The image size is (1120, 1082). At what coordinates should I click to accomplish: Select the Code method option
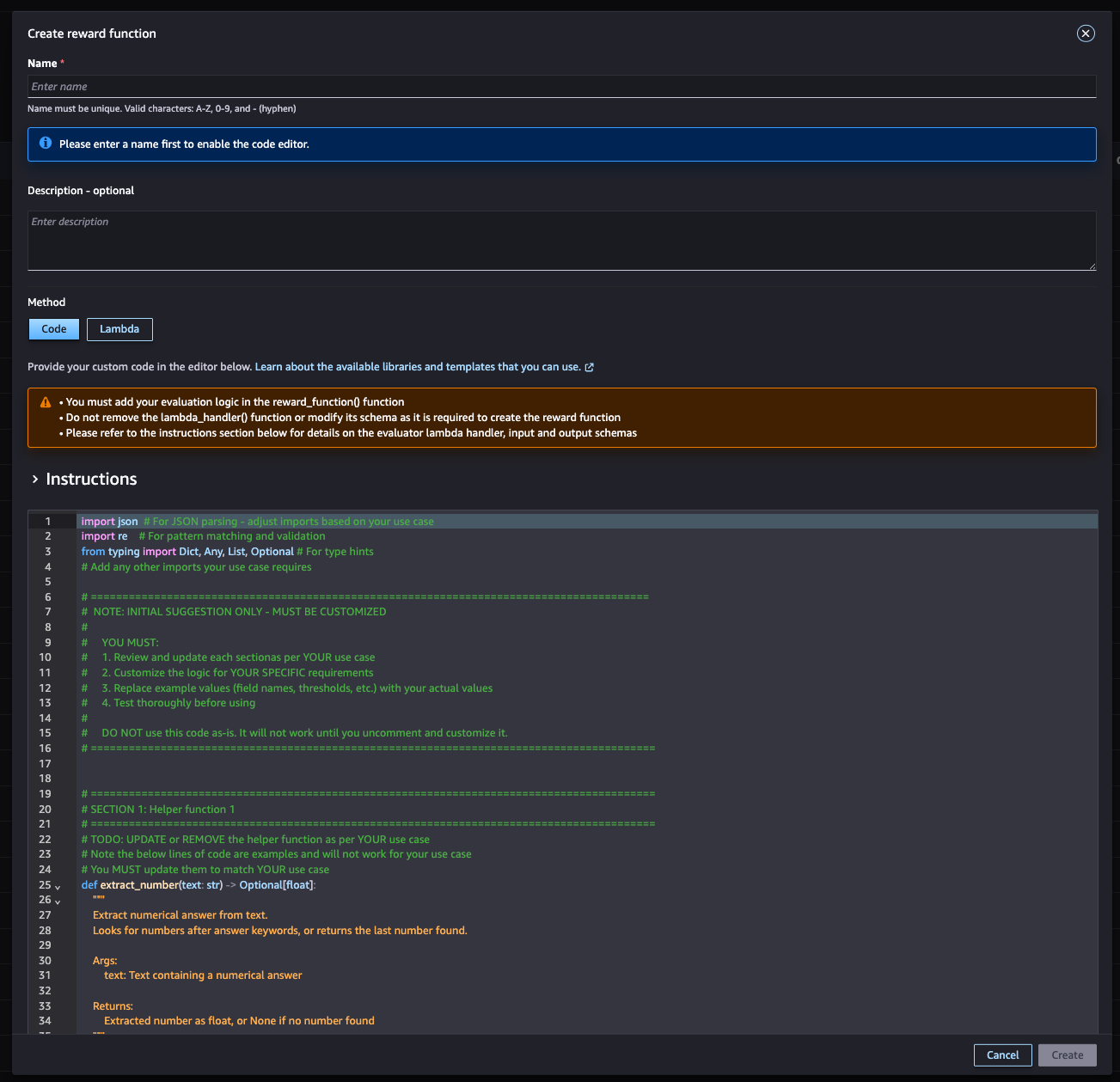click(54, 329)
